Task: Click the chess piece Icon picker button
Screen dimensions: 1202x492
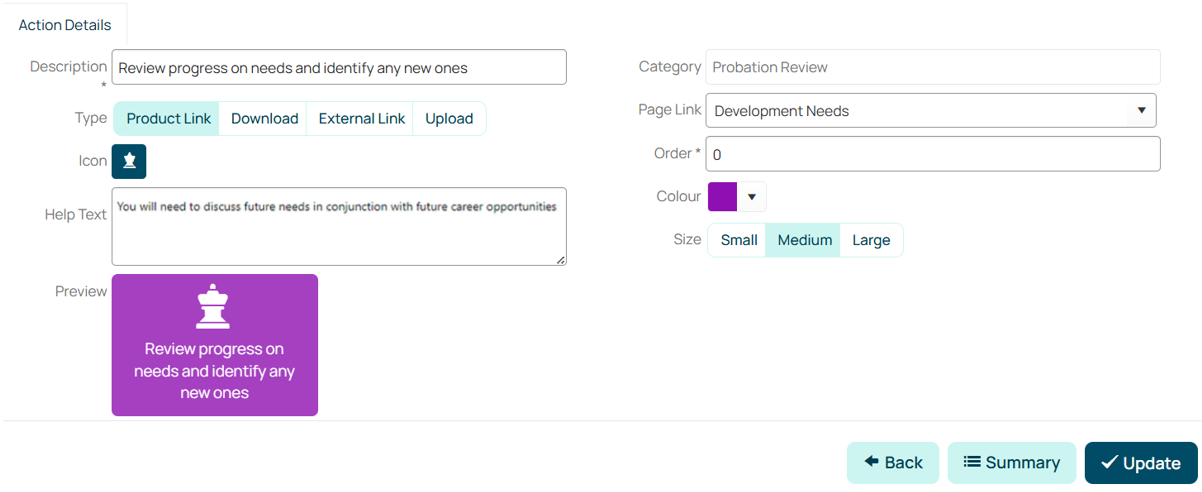Action: pos(129,161)
